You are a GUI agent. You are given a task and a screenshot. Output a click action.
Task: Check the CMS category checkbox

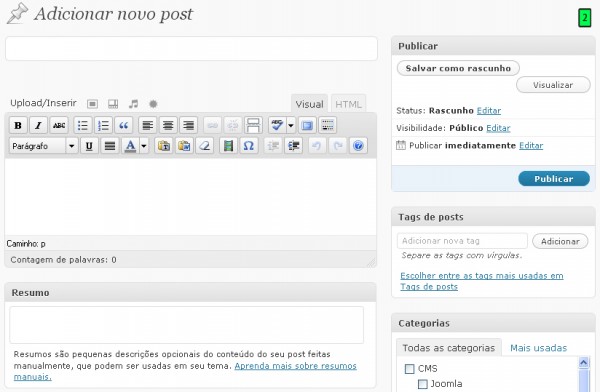(x=409, y=369)
